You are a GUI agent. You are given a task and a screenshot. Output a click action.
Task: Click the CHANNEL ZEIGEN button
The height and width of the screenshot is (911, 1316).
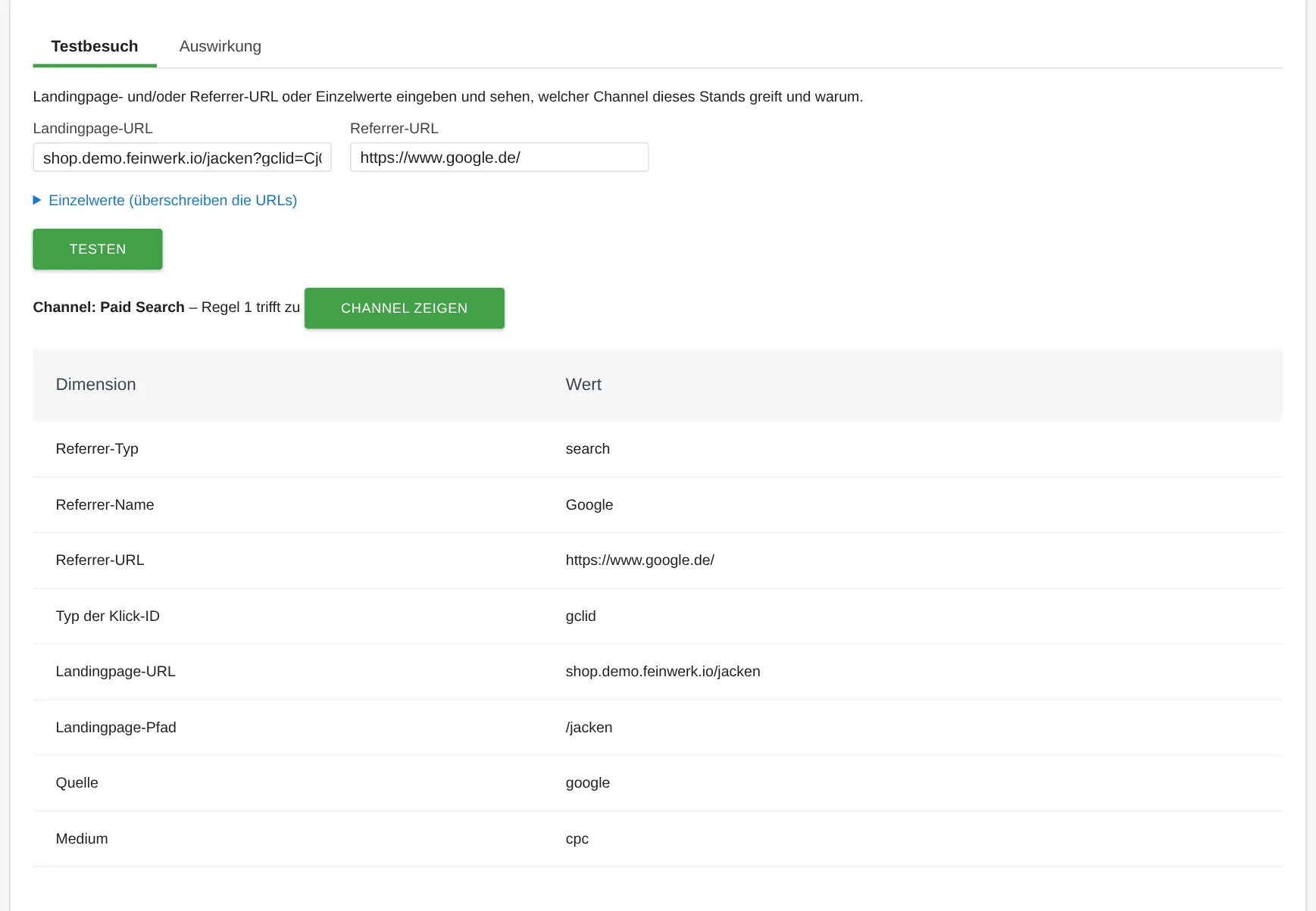pyautogui.click(x=405, y=308)
